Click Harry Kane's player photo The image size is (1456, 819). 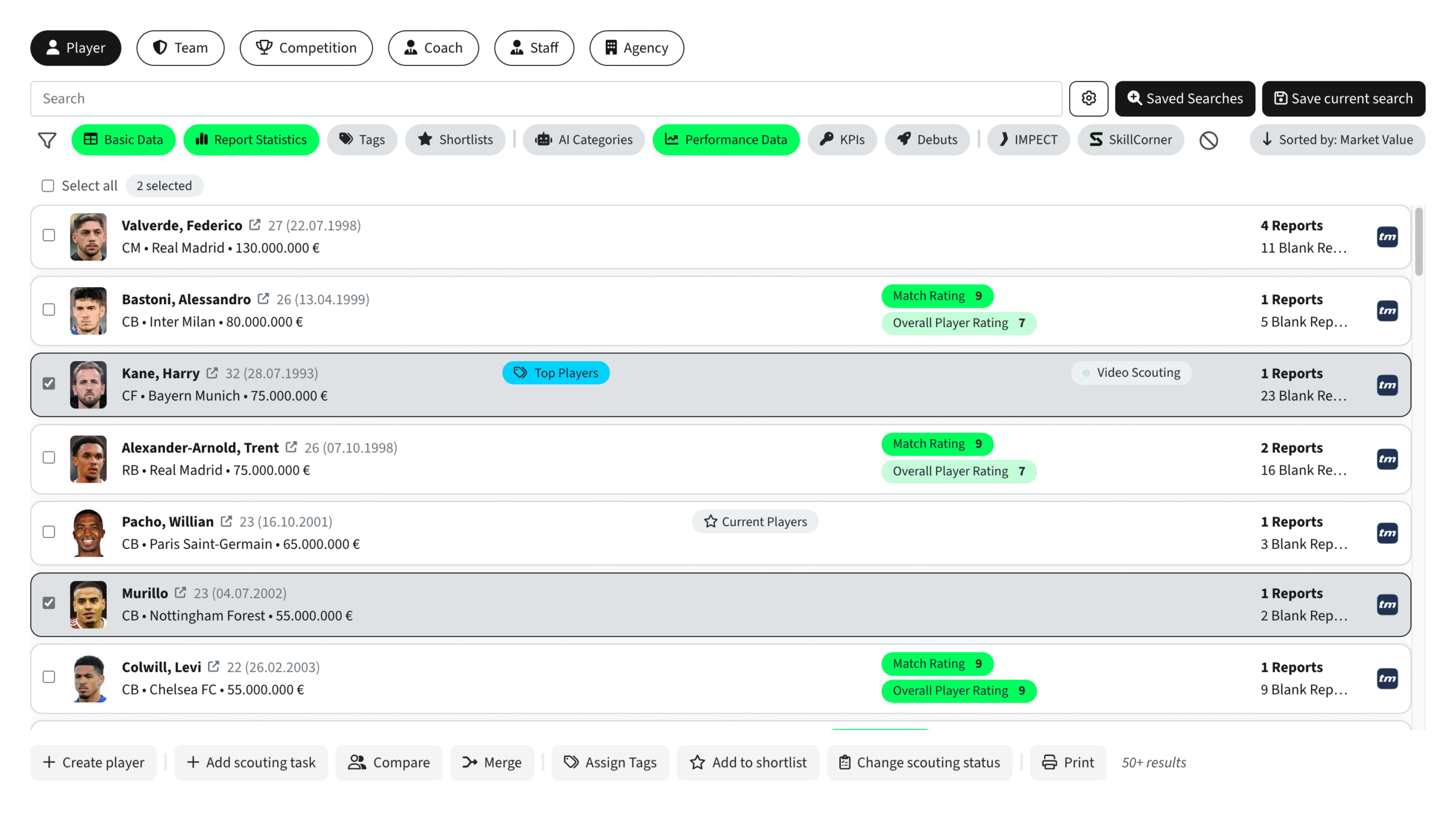tap(88, 385)
